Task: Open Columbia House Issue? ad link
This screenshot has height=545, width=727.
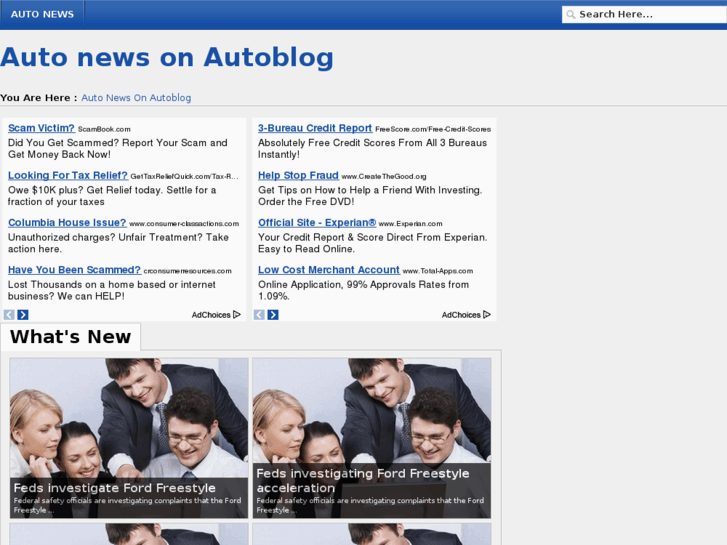Action: click(67, 223)
